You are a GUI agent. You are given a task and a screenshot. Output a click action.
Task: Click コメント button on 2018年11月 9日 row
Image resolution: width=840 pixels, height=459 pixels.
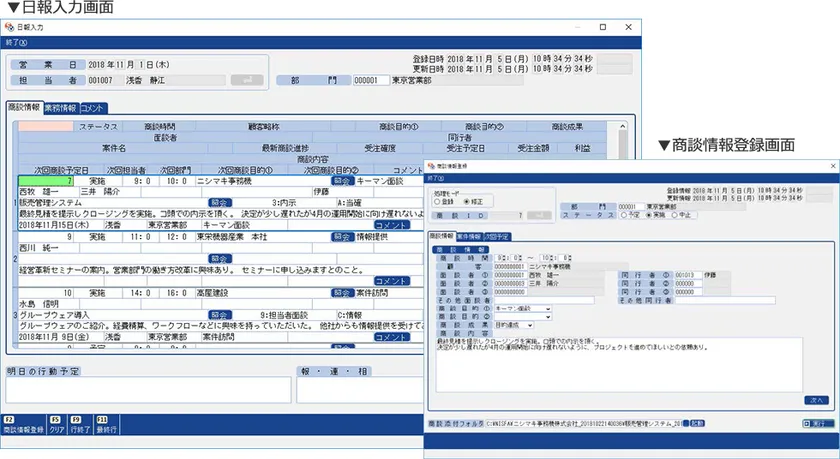pyautogui.click(x=392, y=337)
